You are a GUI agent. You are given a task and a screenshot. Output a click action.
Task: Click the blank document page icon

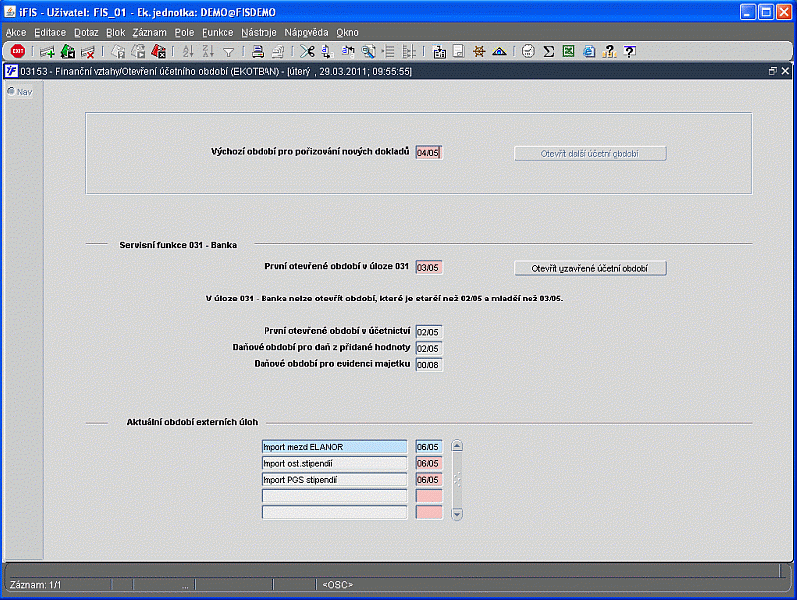pos(458,51)
